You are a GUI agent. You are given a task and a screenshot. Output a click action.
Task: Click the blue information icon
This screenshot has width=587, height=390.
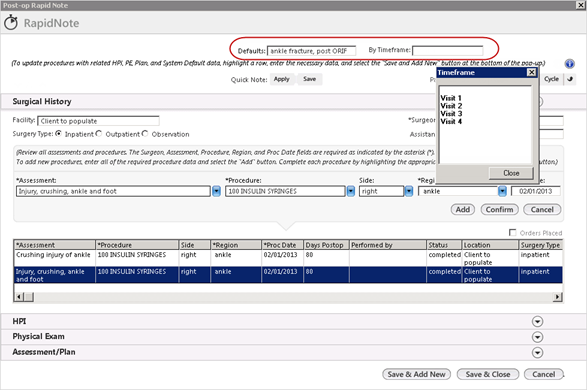(569, 64)
